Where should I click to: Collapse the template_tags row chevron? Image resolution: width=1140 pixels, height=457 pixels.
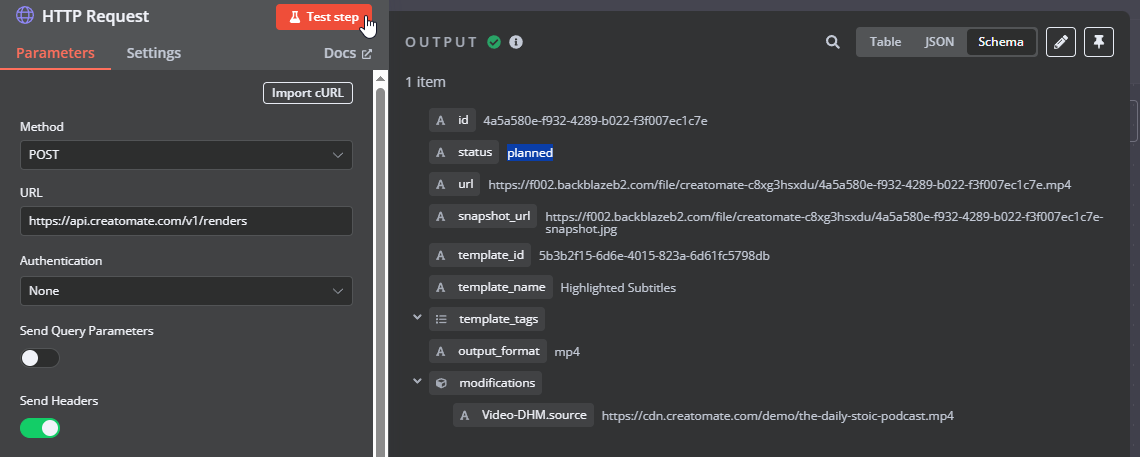pos(417,317)
